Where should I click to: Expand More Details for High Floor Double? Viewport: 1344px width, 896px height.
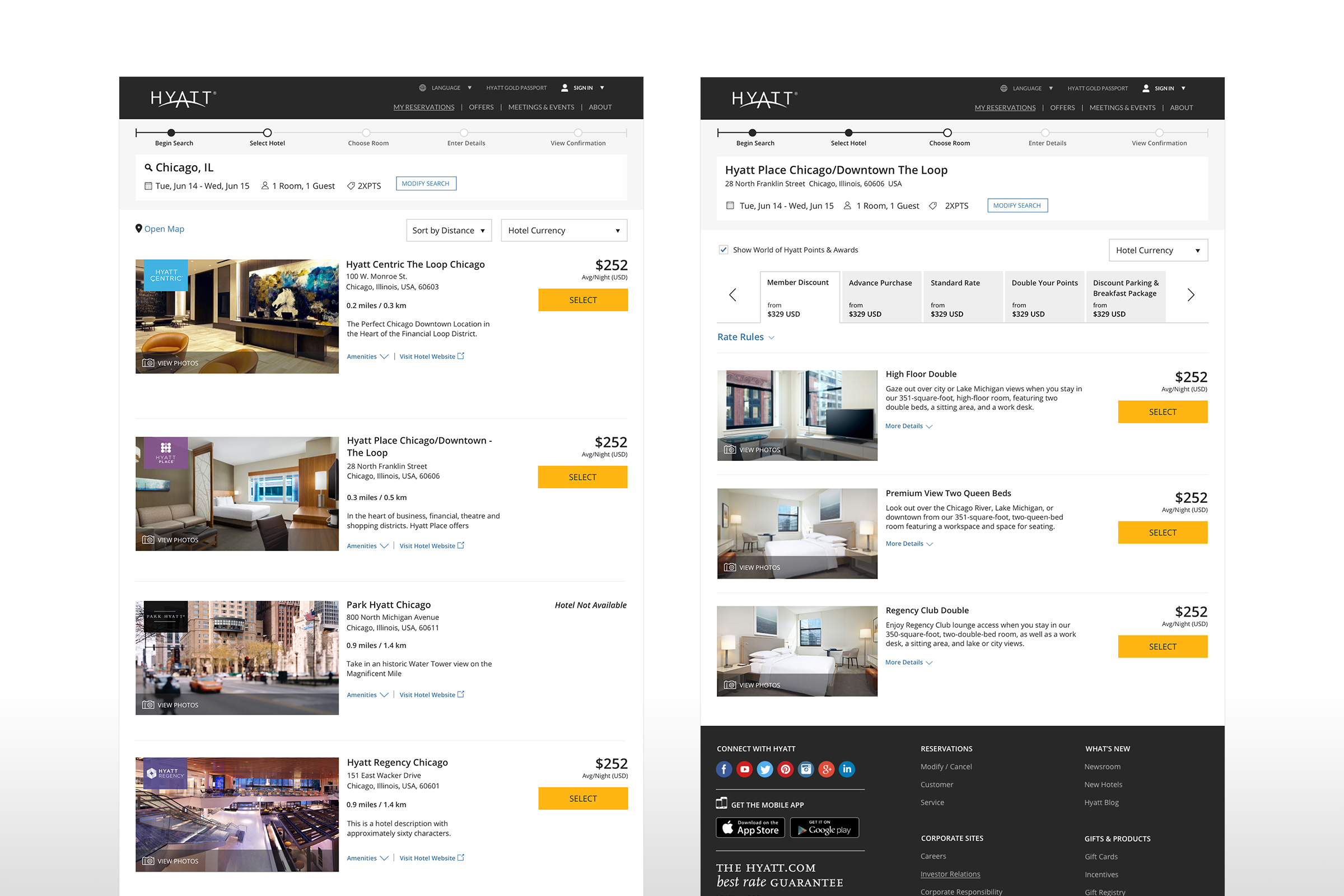[x=908, y=426]
